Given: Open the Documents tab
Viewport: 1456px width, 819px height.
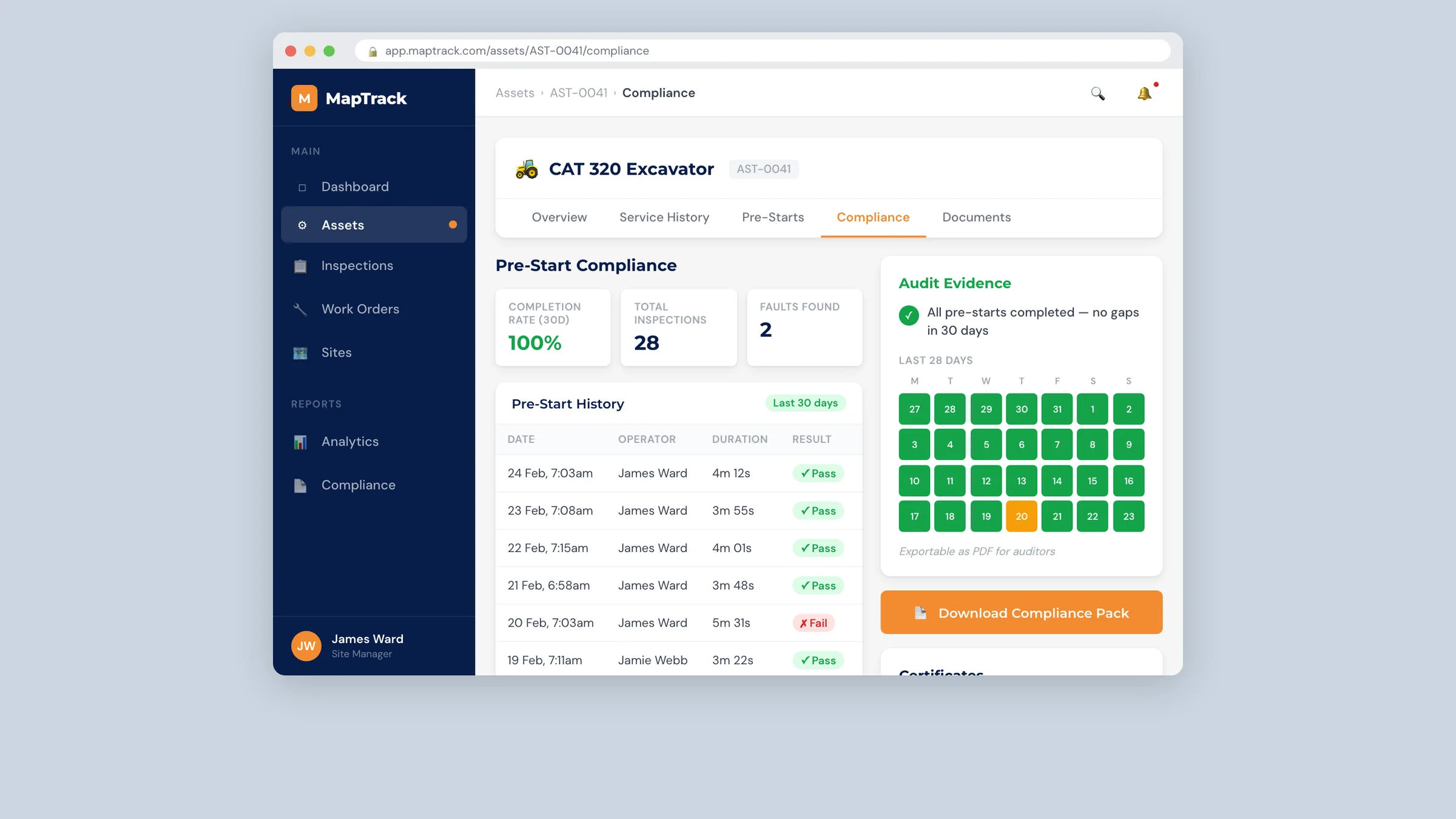Looking at the screenshot, I should pyautogui.click(x=977, y=217).
